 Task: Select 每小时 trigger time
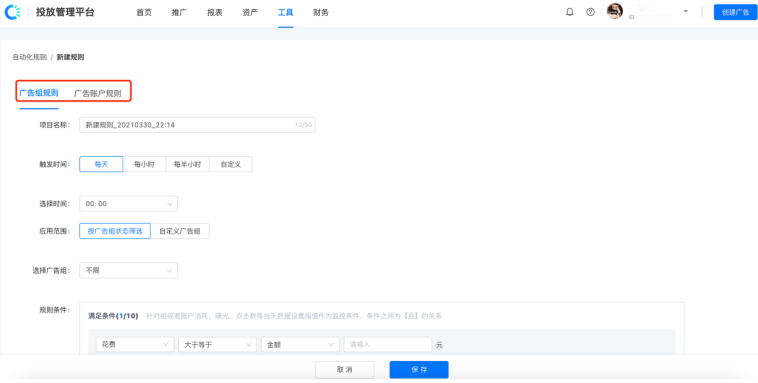point(145,164)
